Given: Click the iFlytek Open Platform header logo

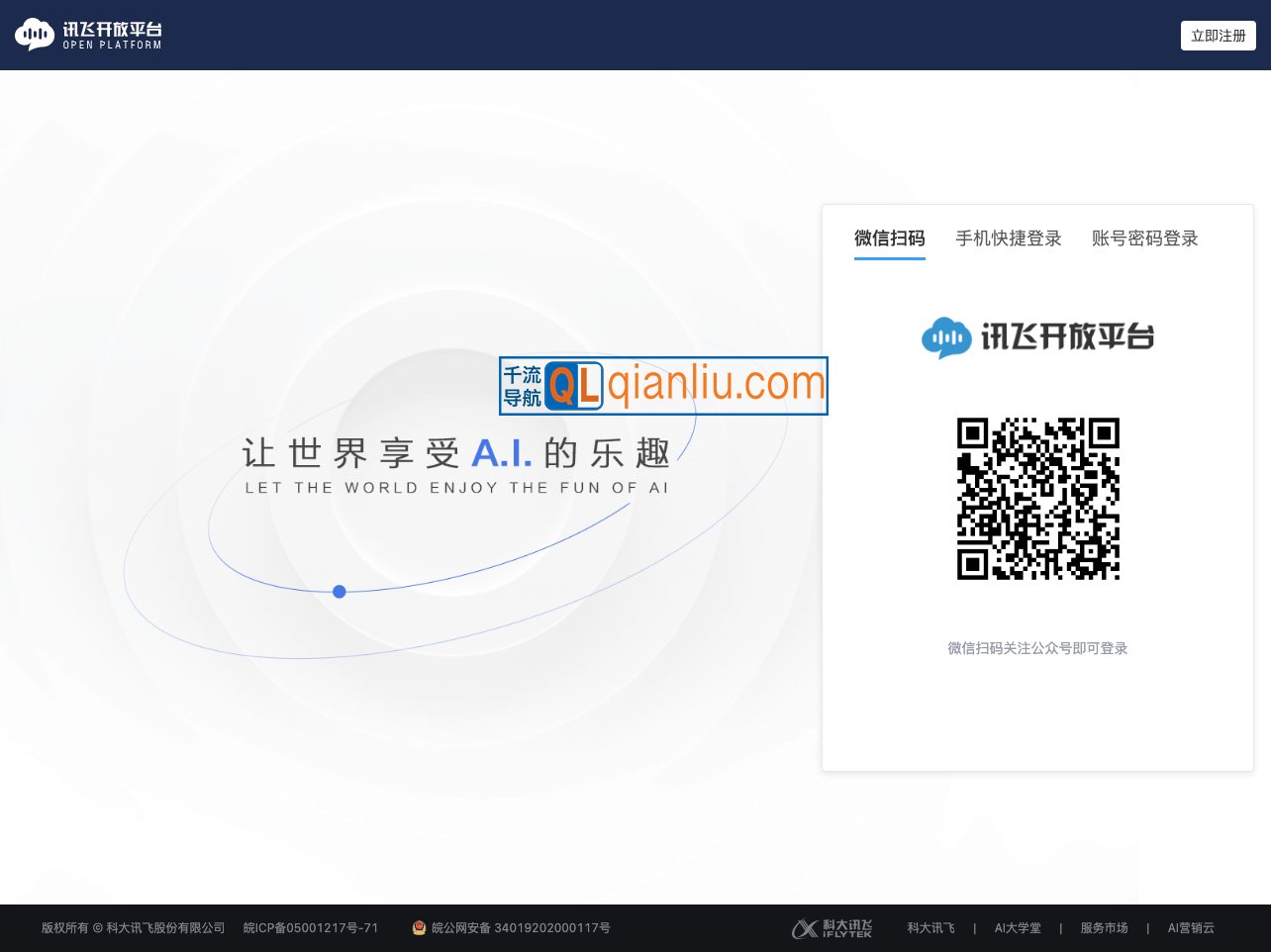Looking at the screenshot, I should pos(88,35).
